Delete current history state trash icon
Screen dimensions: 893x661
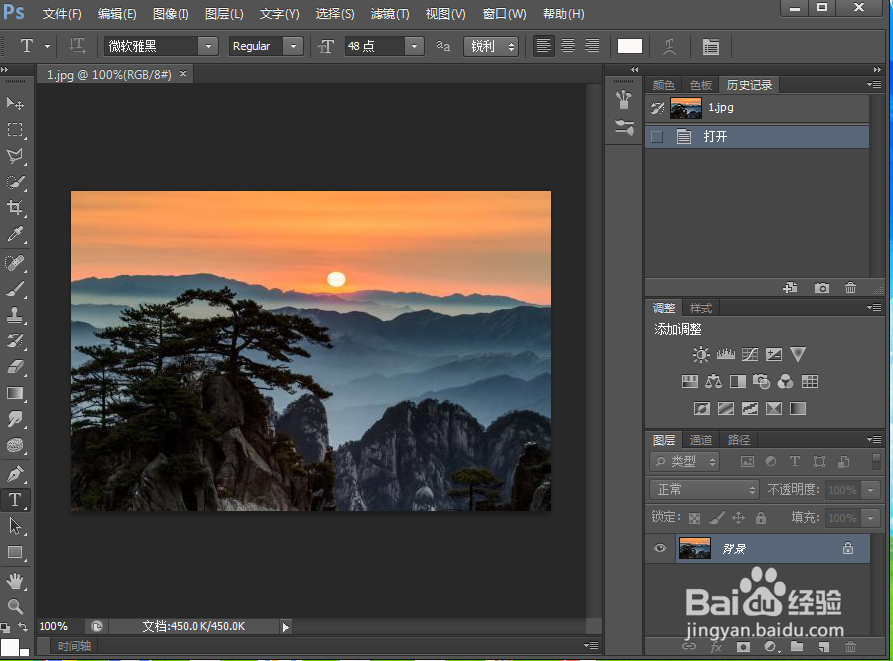[x=850, y=288]
